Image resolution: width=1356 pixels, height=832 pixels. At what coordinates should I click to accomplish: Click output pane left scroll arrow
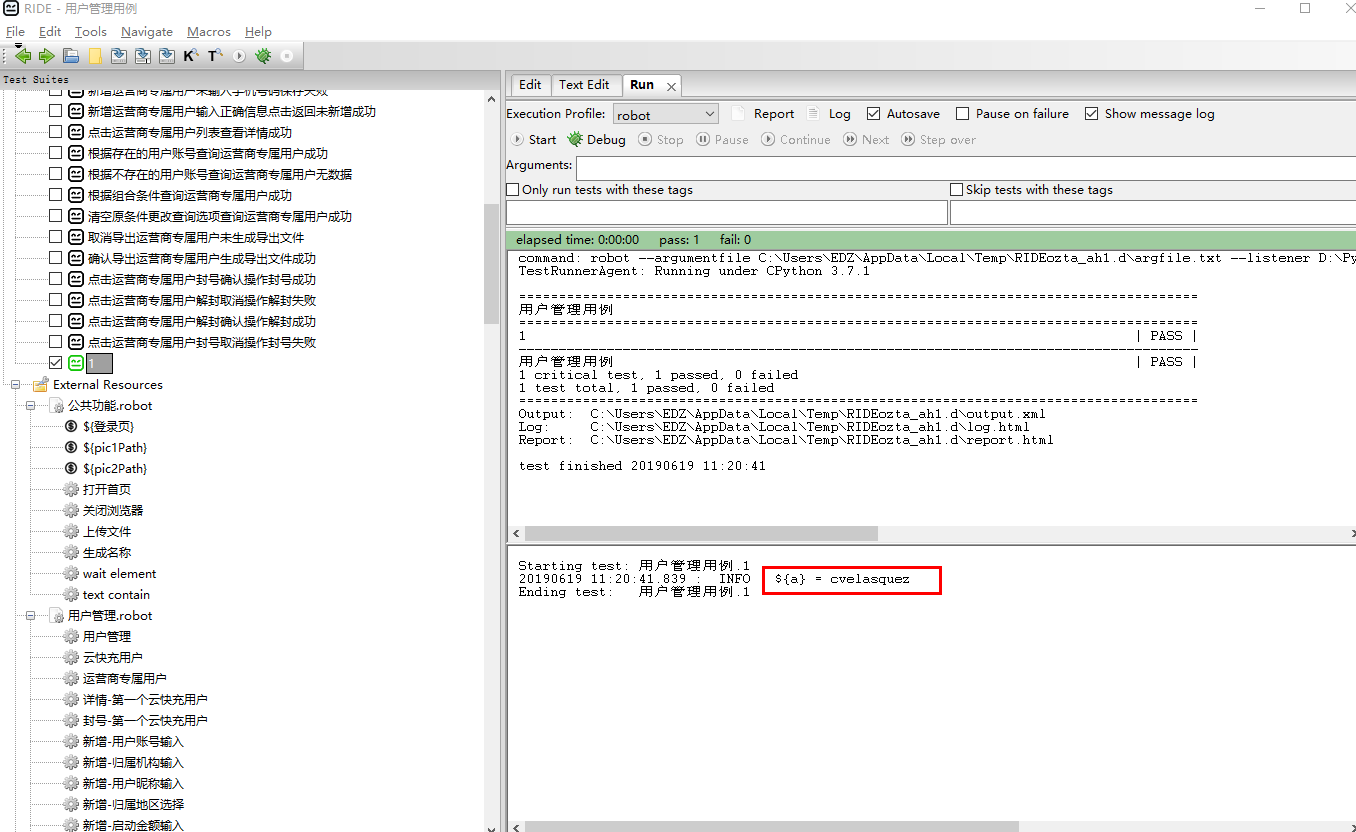point(516,534)
